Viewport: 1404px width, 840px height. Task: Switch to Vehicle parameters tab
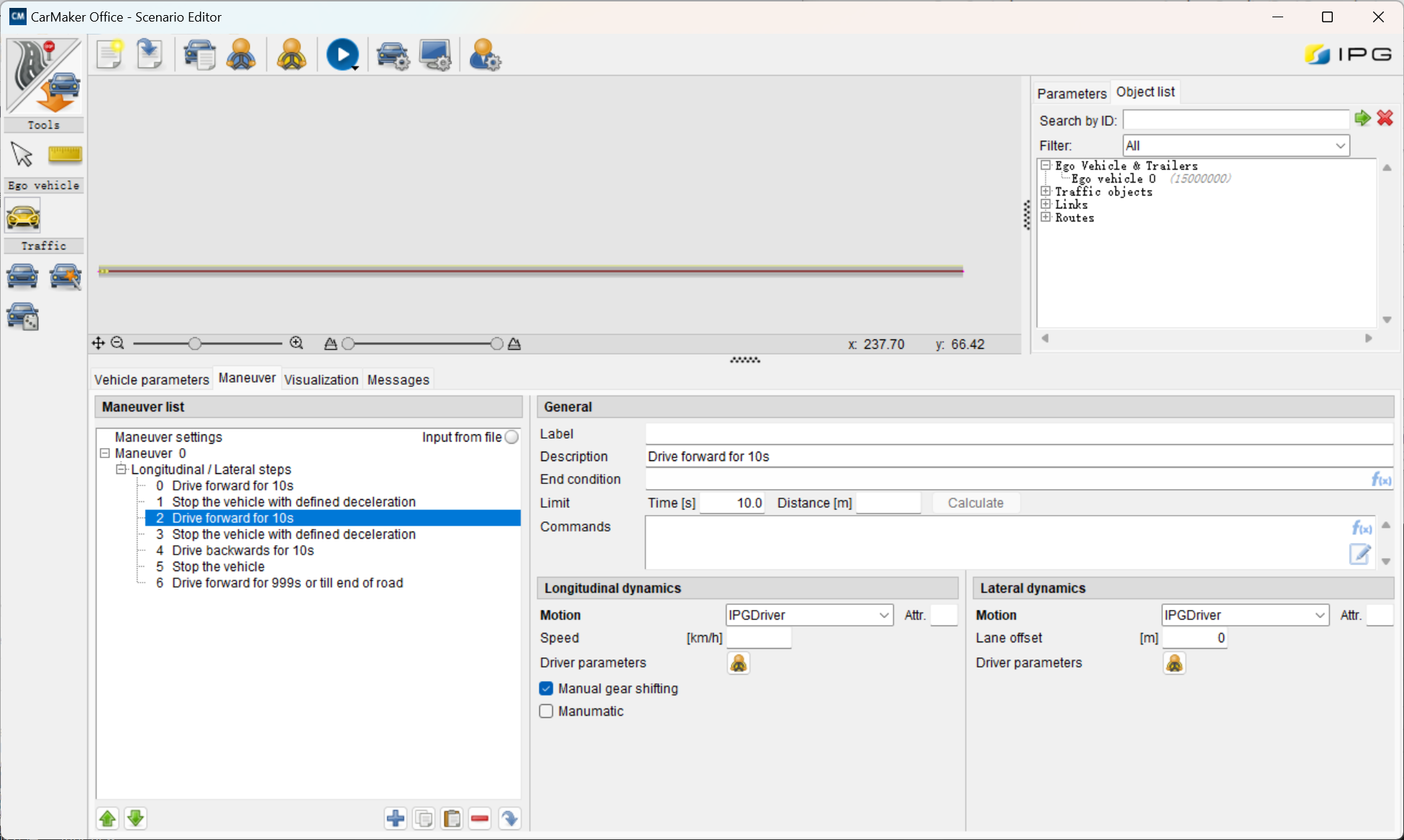152,380
